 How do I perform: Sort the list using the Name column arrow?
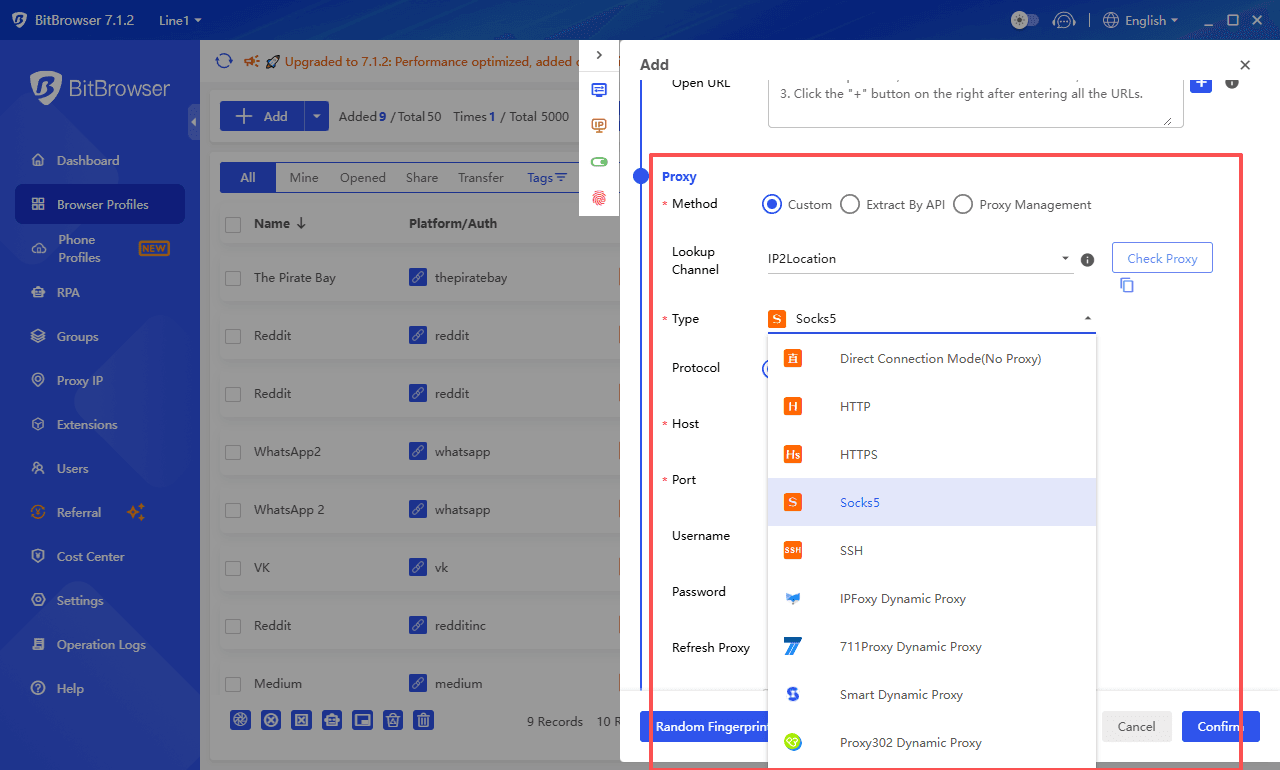pyautogui.click(x=301, y=224)
